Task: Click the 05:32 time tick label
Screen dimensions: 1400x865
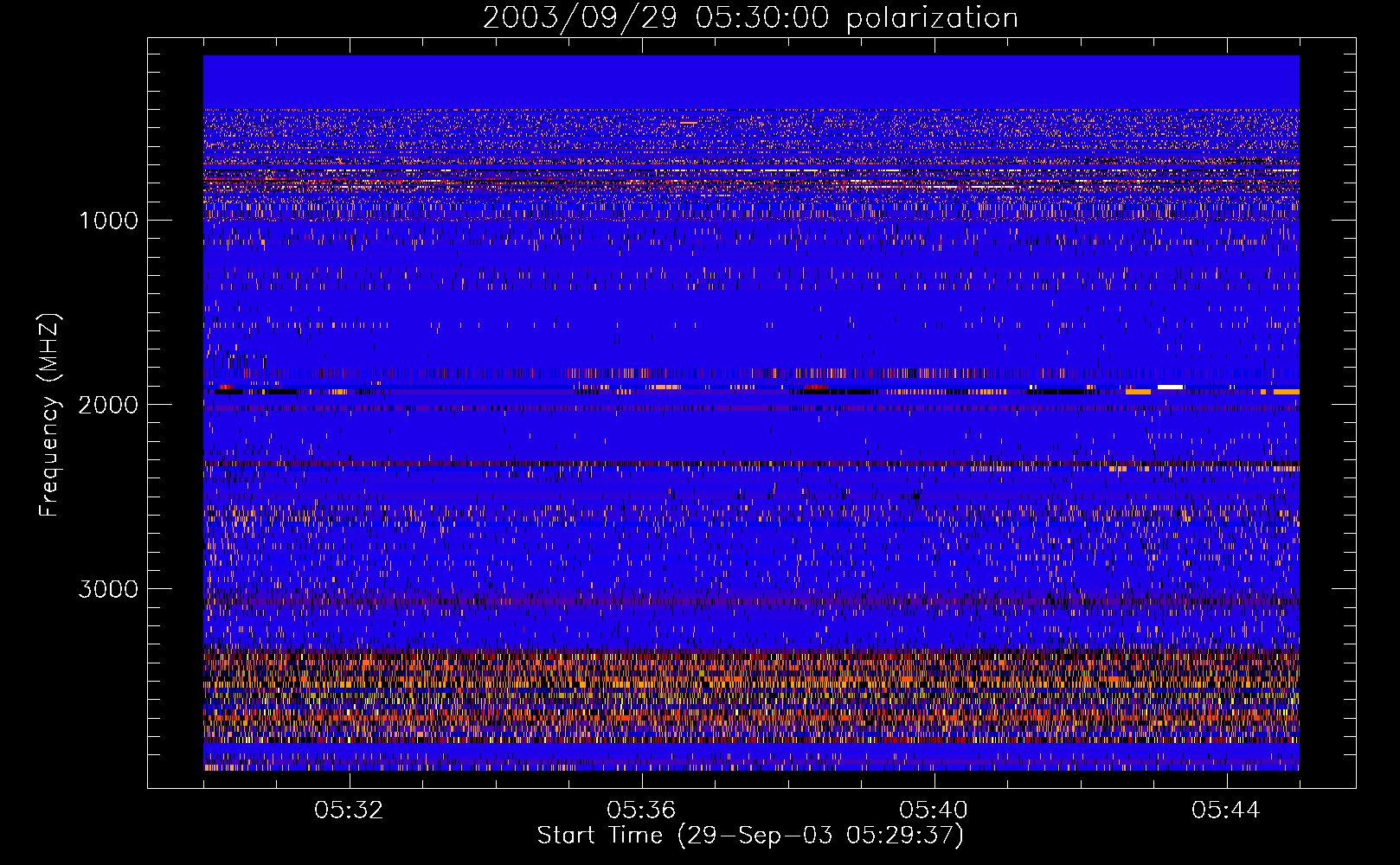Action: [349, 811]
